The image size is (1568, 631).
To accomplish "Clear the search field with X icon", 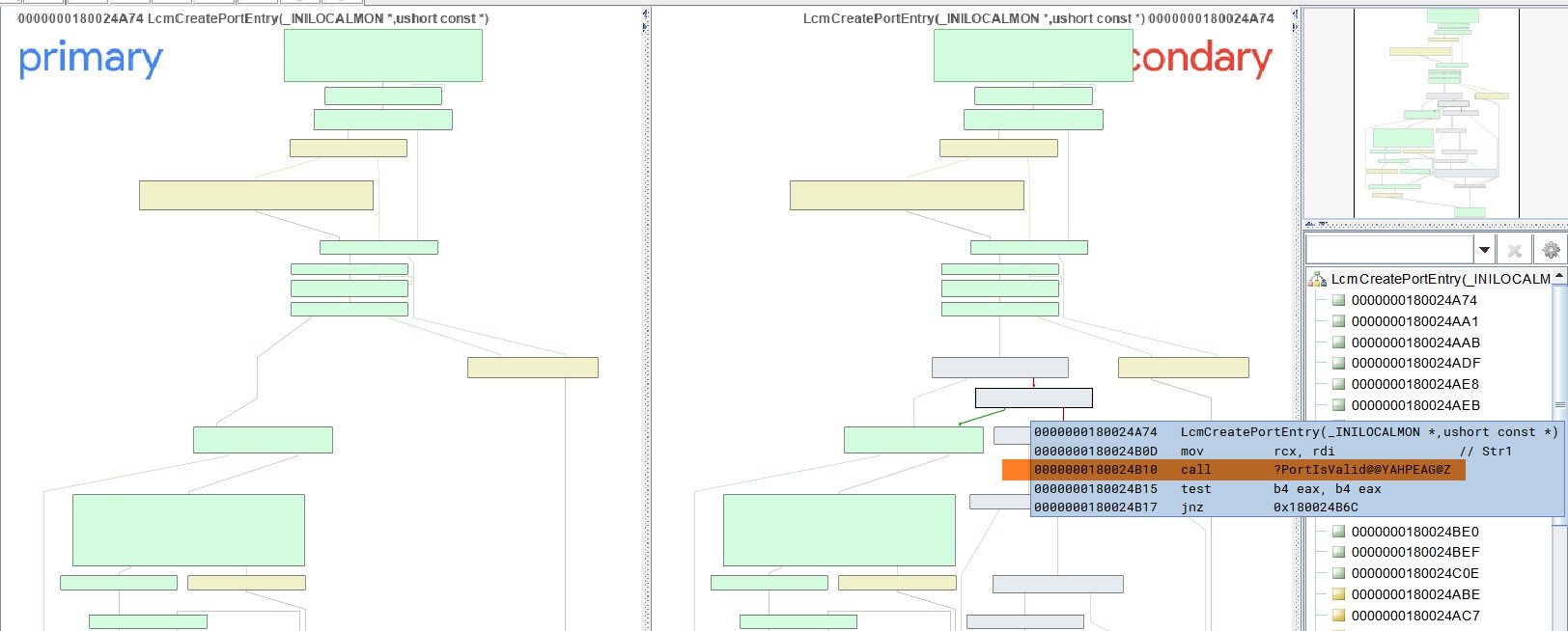I will [1515, 250].
